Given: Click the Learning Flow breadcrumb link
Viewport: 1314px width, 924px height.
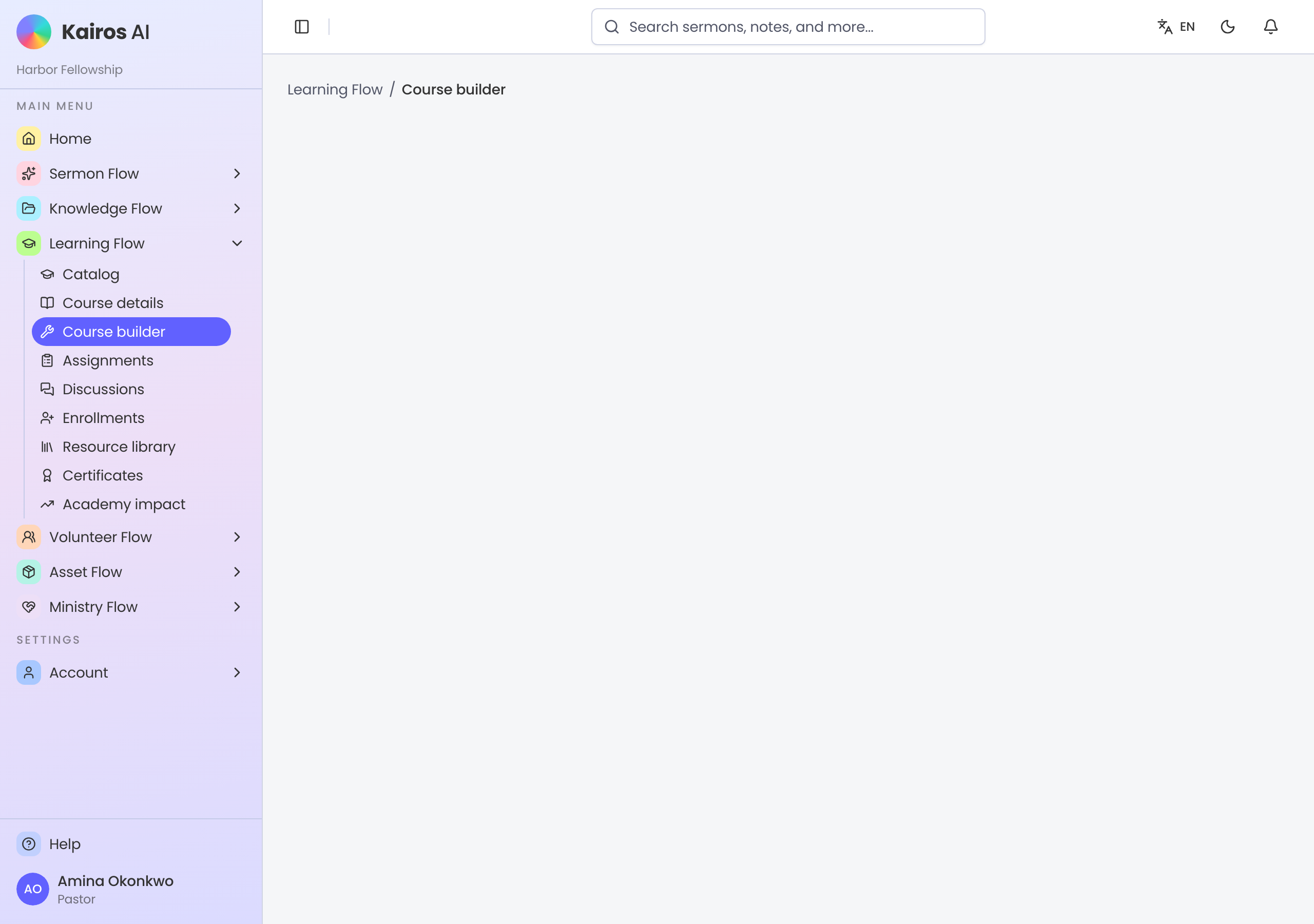Looking at the screenshot, I should click(x=335, y=90).
